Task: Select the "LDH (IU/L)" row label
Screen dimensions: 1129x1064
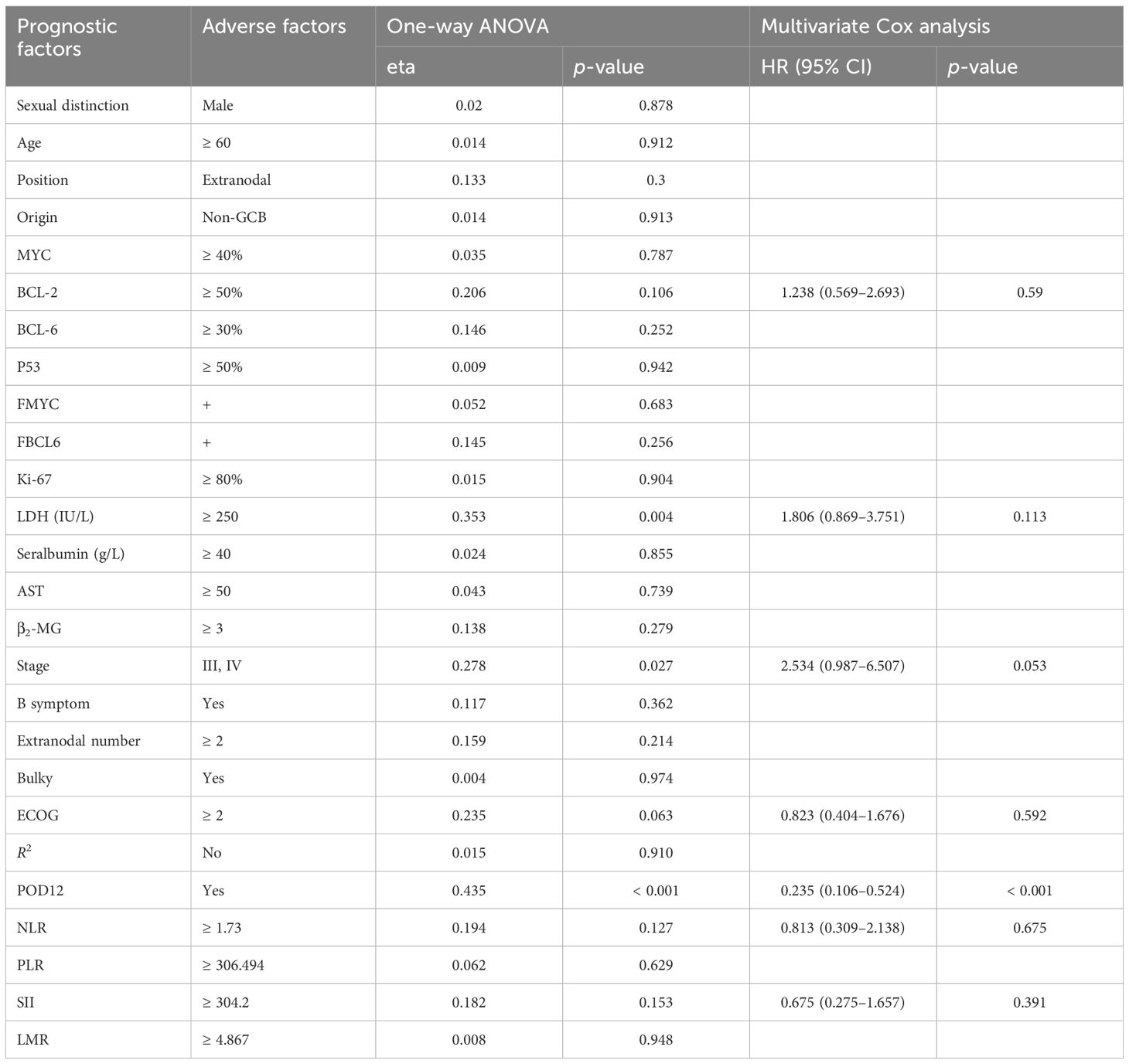Action: tap(55, 517)
